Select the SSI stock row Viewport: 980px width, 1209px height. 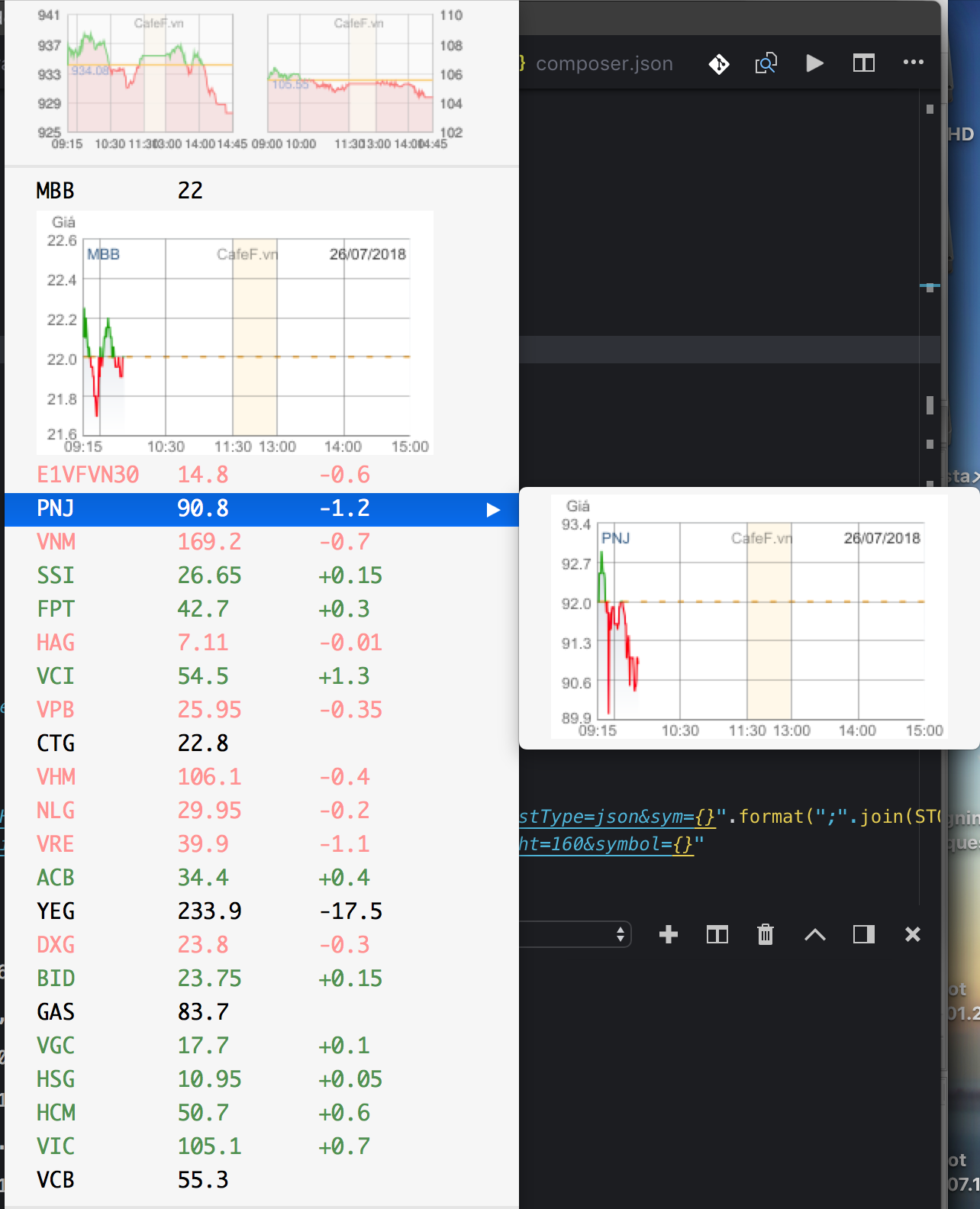point(262,576)
